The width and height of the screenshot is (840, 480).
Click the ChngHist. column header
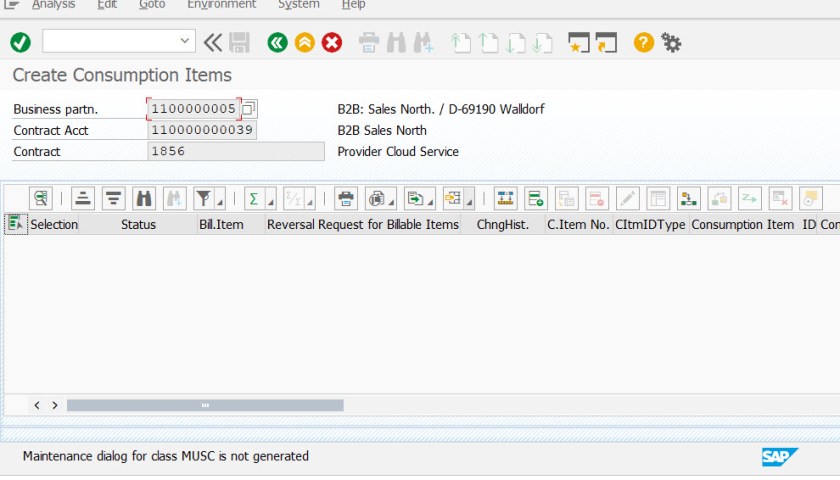502,224
